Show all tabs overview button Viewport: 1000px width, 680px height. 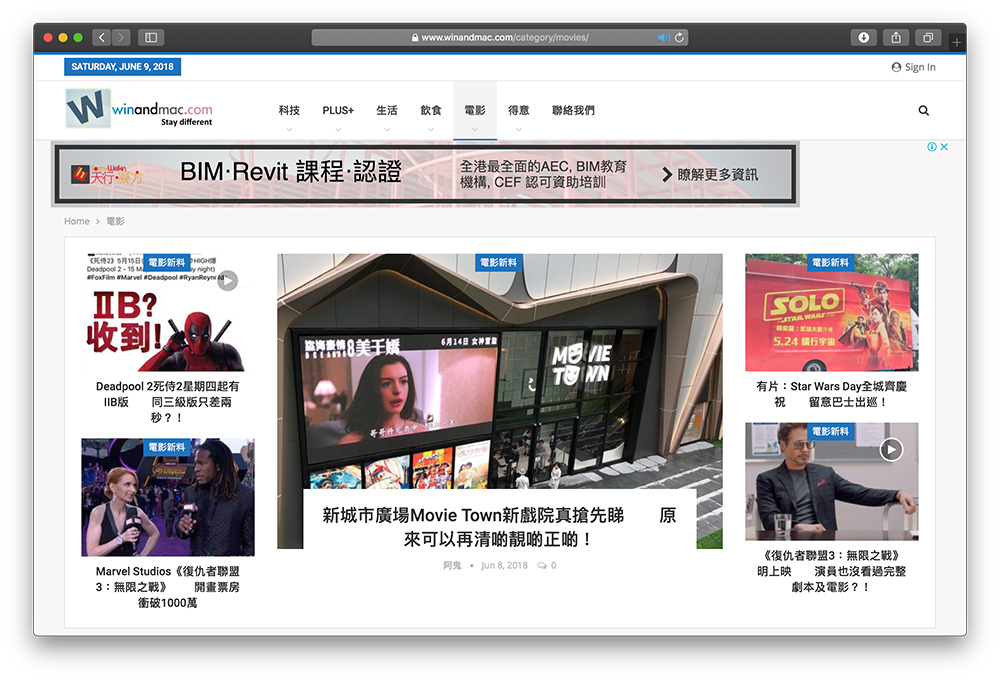pyautogui.click(x=928, y=38)
